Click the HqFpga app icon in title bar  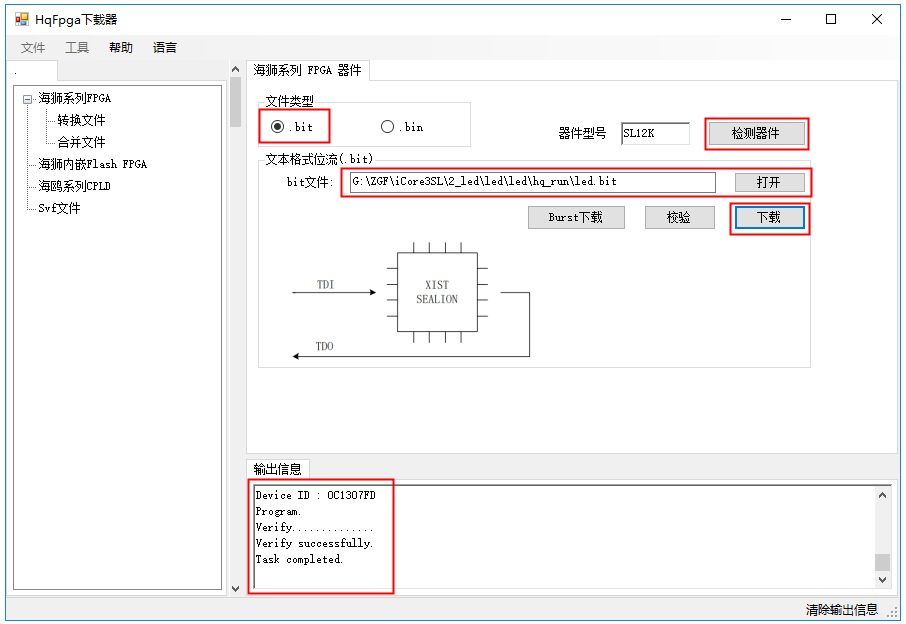21,19
